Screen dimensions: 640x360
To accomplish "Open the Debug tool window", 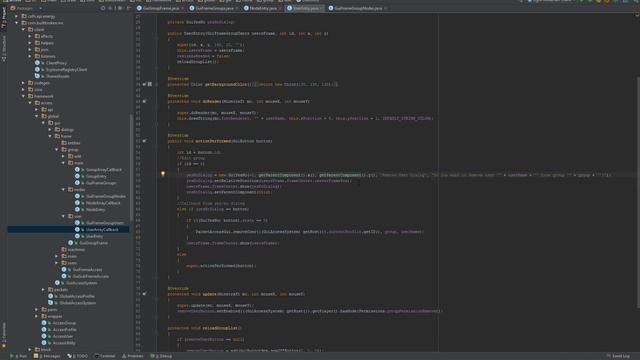I will [x=161, y=356].
